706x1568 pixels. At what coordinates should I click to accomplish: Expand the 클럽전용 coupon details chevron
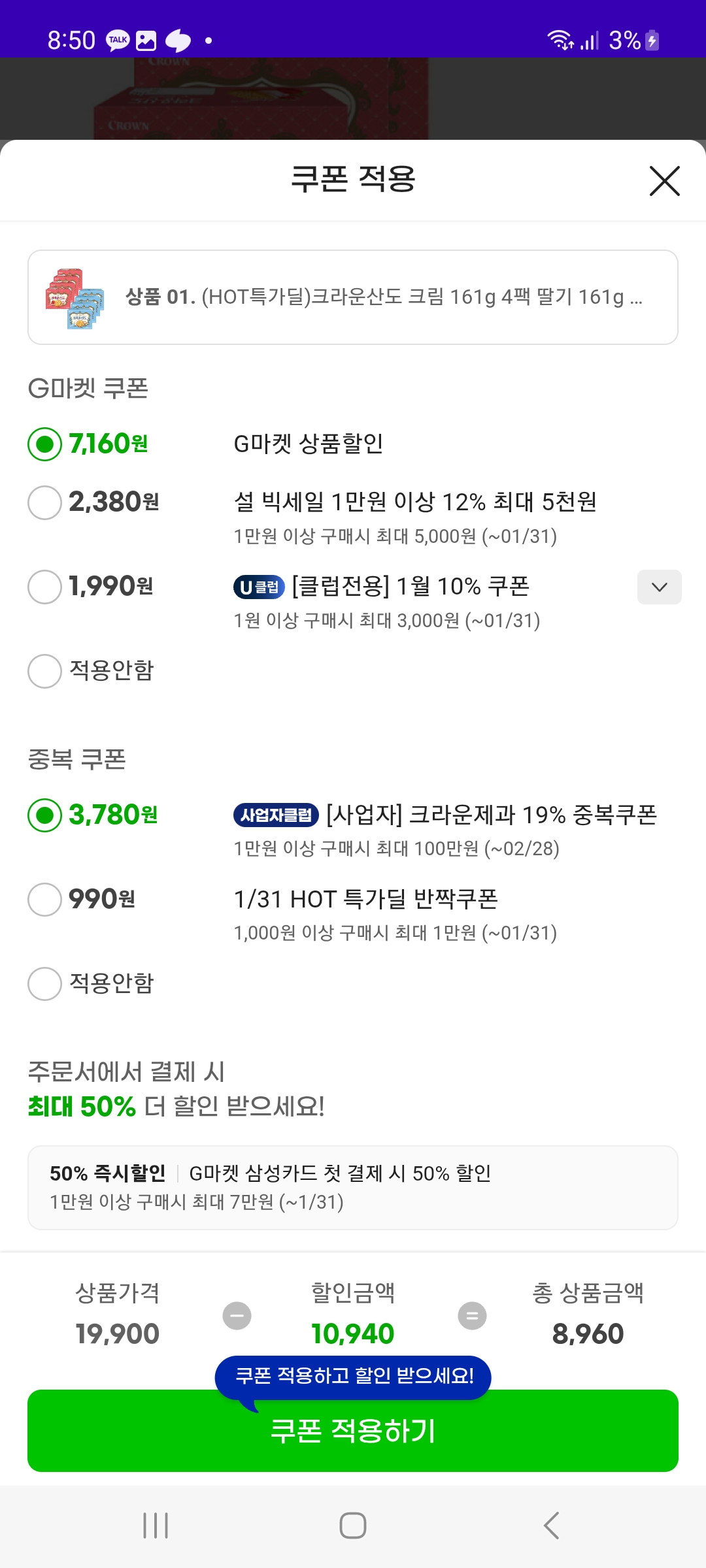pyautogui.click(x=659, y=587)
